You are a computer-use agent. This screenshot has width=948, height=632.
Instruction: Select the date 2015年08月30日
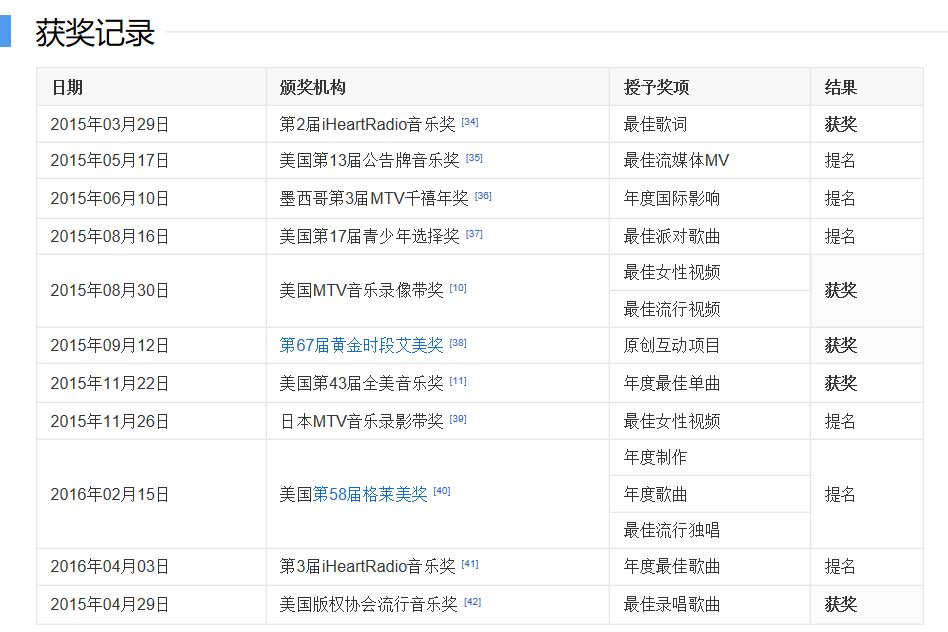[109, 290]
